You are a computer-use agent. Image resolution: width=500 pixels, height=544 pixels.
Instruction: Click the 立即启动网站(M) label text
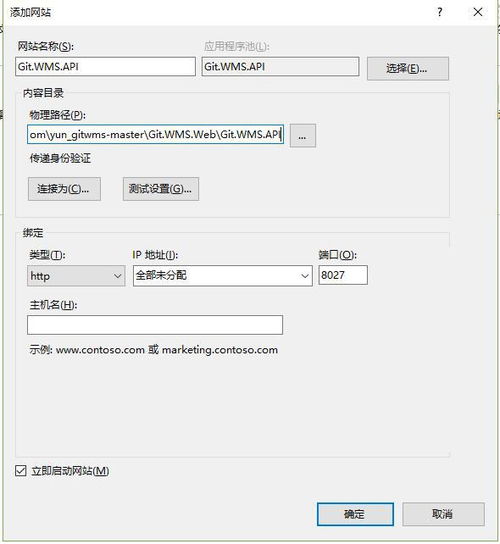tap(70, 471)
